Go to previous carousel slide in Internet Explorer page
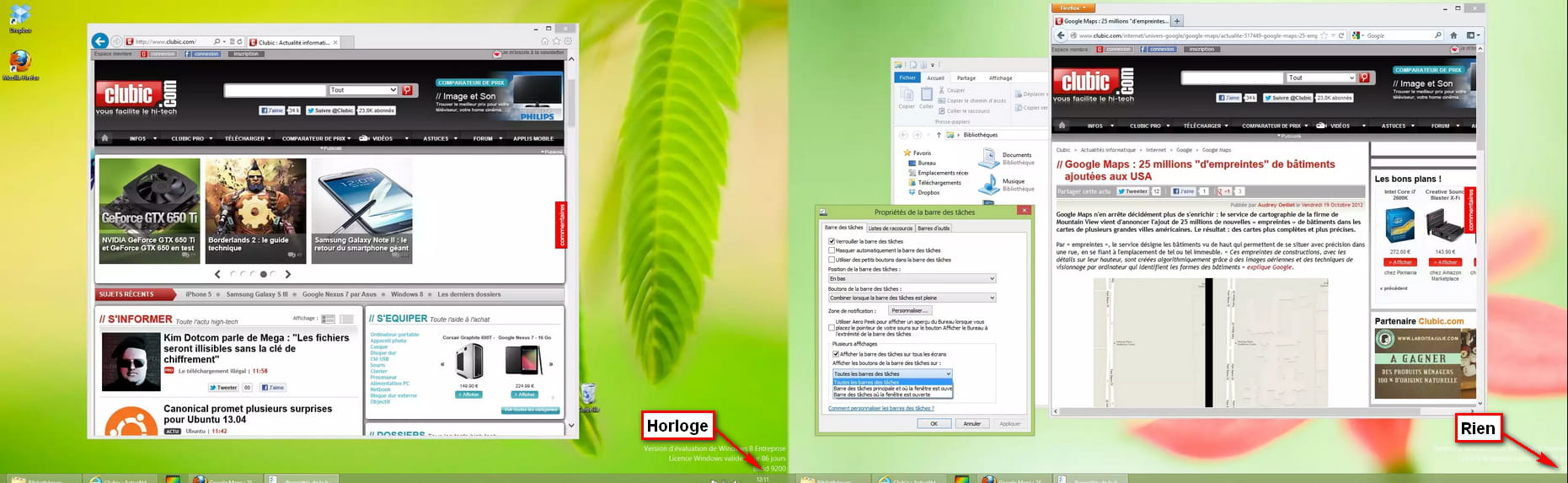The width and height of the screenshot is (1568, 483). [217, 274]
